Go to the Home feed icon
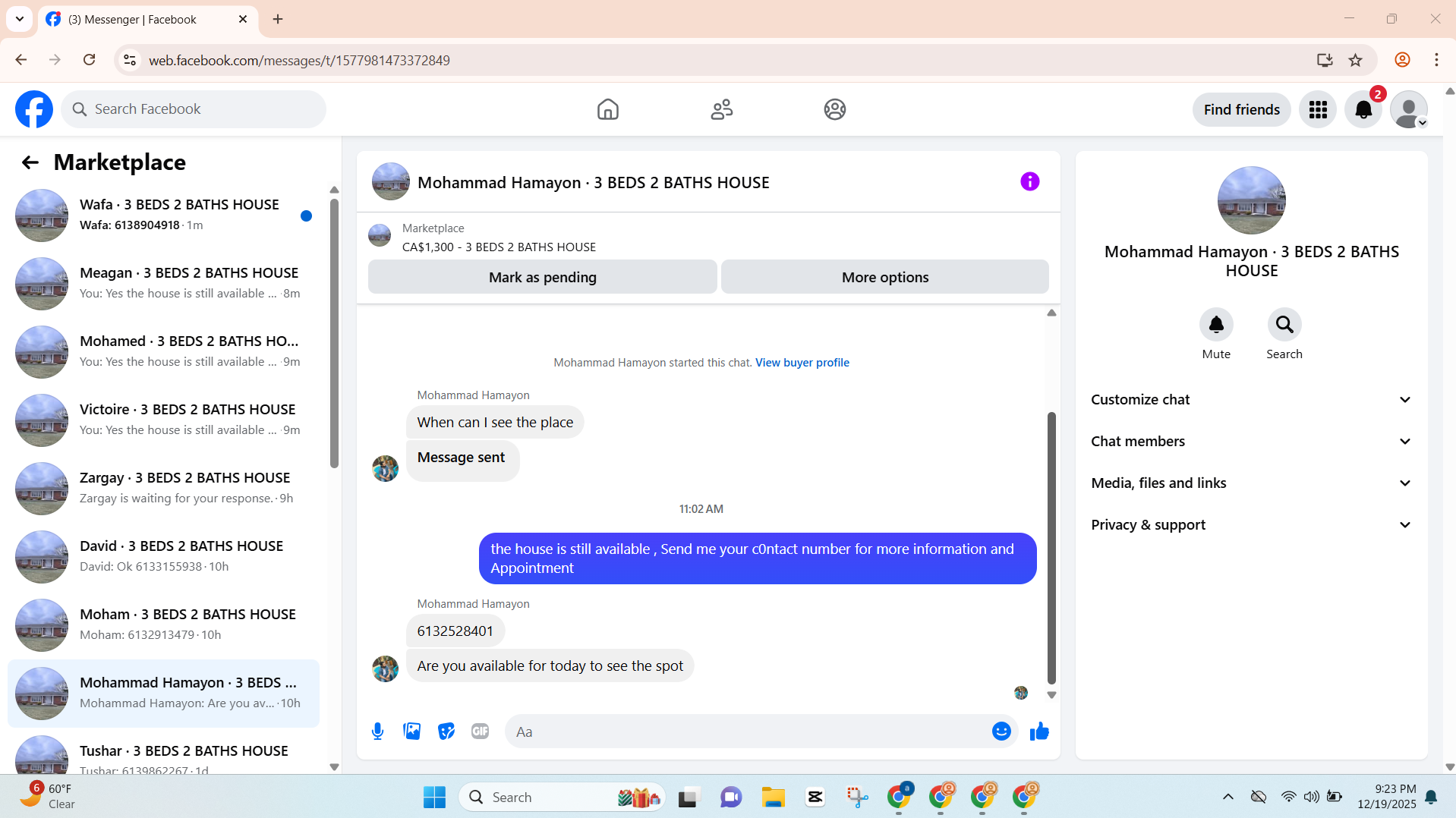Image resolution: width=1456 pixels, height=818 pixels. pyautogui.click(x=607, y=109)
